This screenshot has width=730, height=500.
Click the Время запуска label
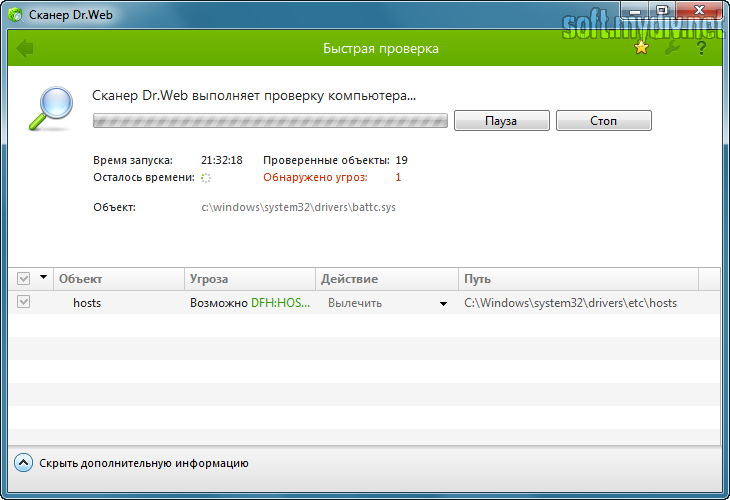tap(133, 160)
